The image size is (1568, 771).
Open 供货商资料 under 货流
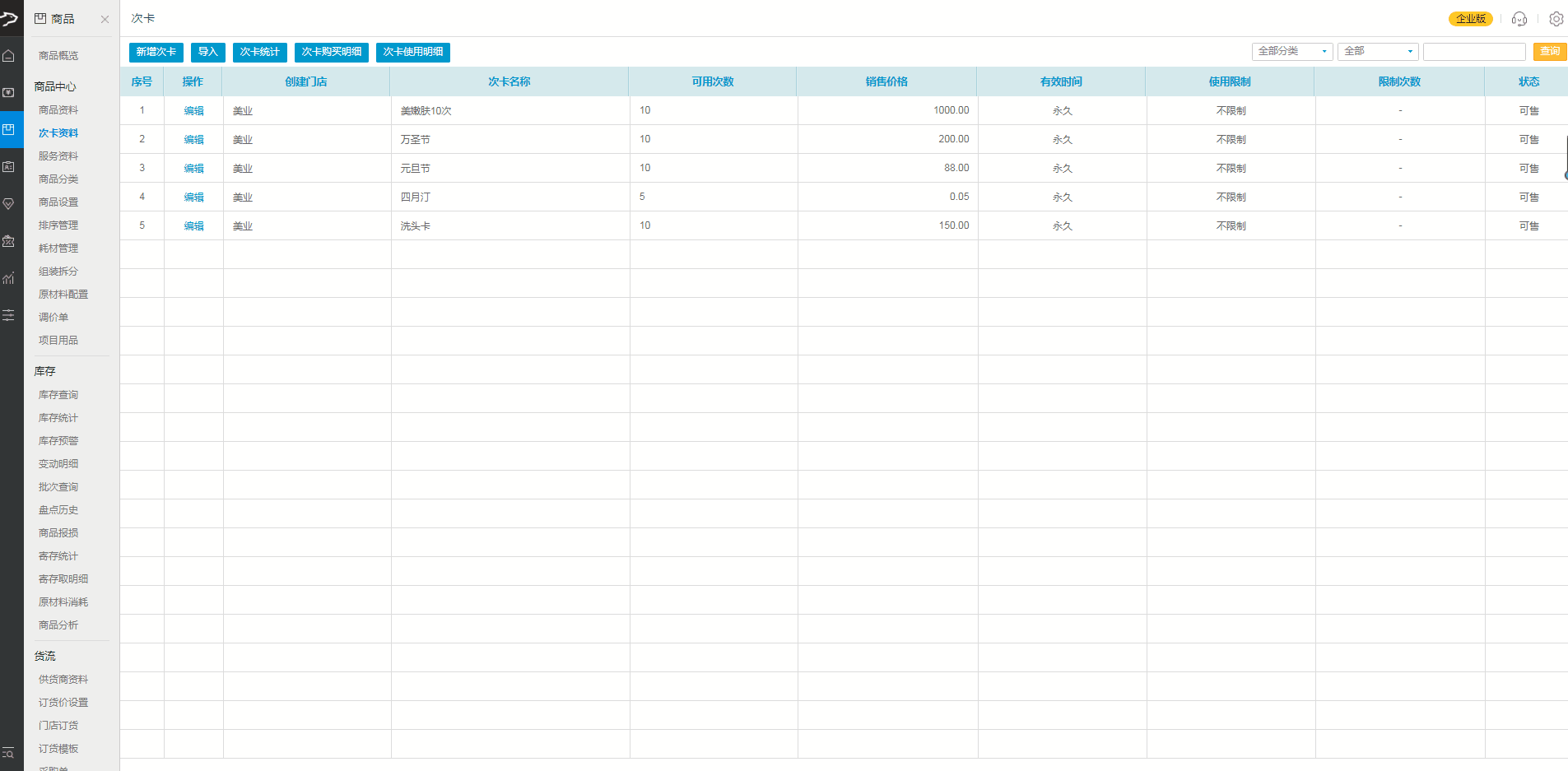[x=63, y=680]
